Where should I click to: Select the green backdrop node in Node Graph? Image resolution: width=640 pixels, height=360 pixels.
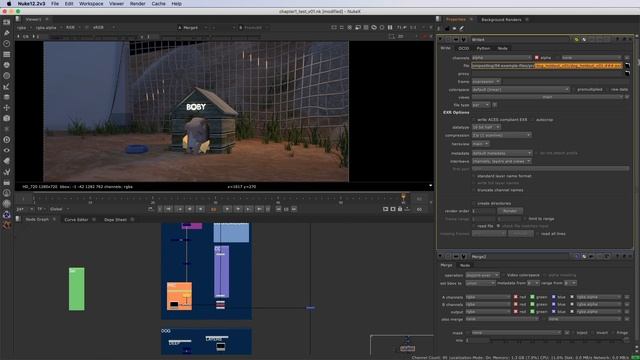point(77,289)
